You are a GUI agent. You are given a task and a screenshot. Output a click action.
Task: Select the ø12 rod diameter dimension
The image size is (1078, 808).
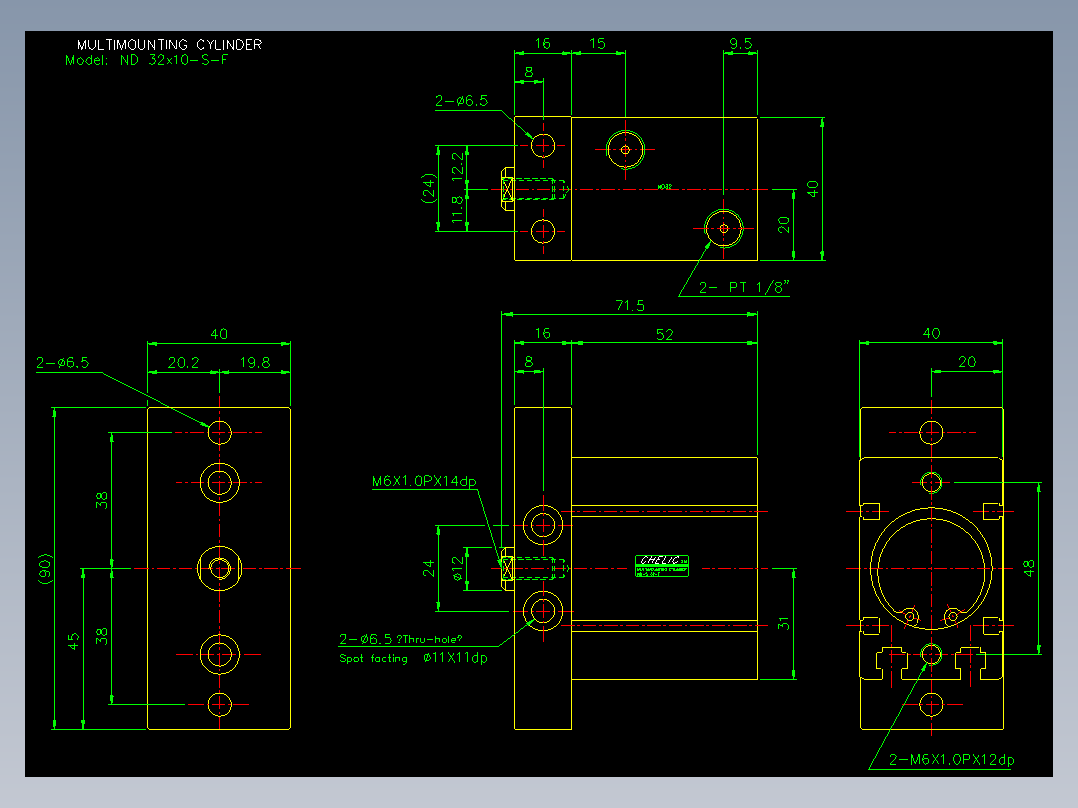[x=457, y=569]
